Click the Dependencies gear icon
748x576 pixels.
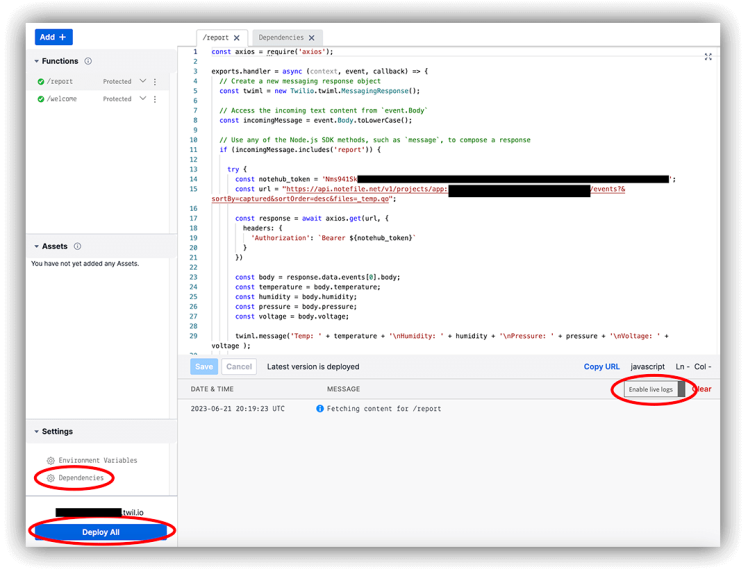tap(51, 478)
